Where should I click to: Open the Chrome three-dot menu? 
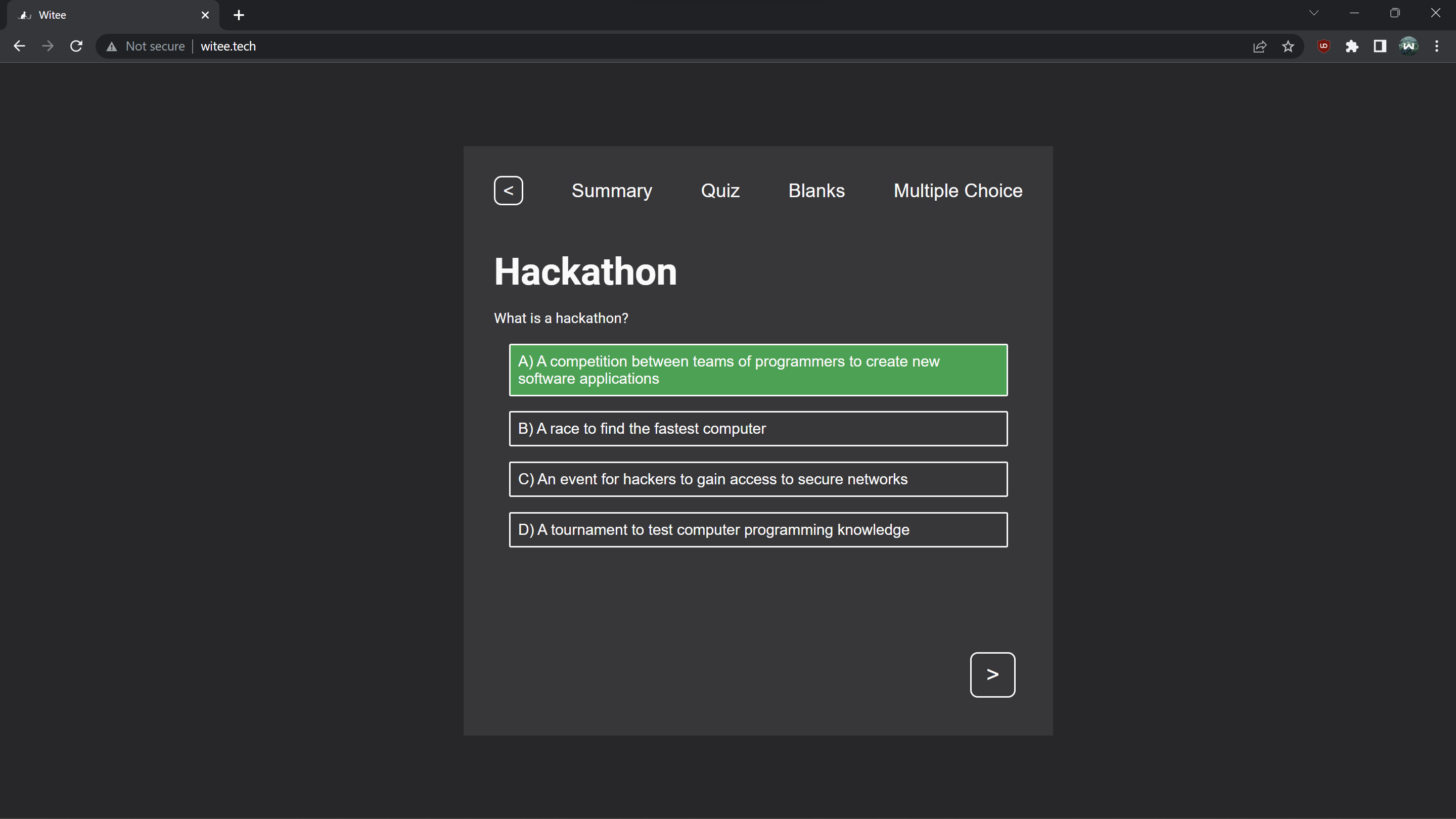click(x=1436, y=47)
